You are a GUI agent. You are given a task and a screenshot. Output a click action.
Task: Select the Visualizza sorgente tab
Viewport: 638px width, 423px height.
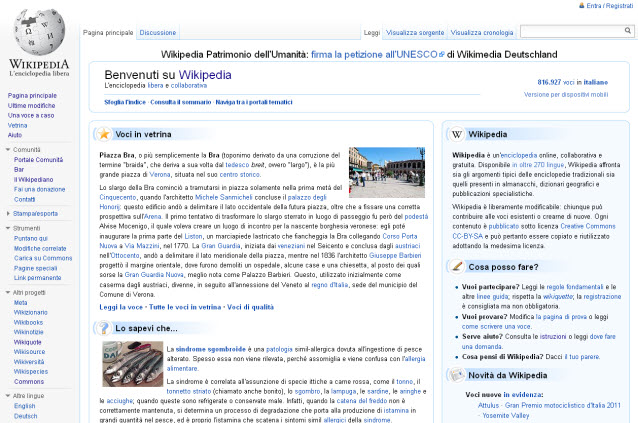[417, 32]
